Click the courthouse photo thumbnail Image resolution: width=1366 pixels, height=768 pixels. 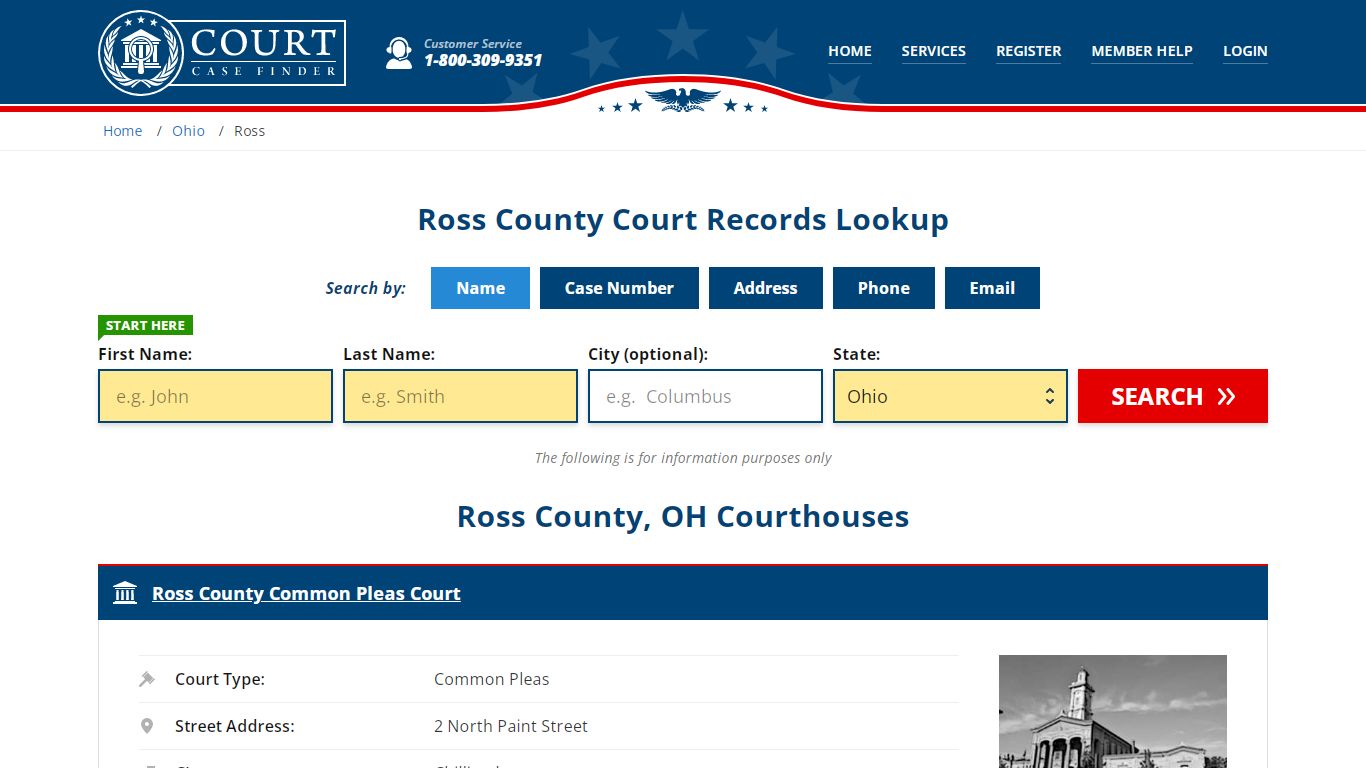(x=1113, y=711)
